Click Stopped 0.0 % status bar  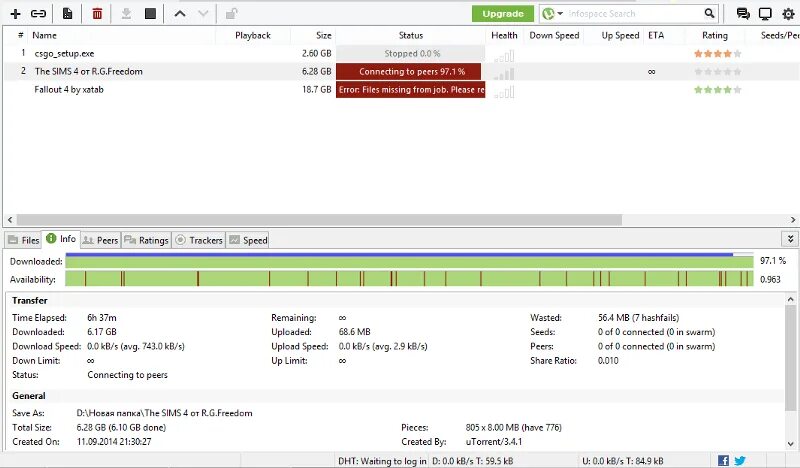pyautogui.click(x=411, y=54)
